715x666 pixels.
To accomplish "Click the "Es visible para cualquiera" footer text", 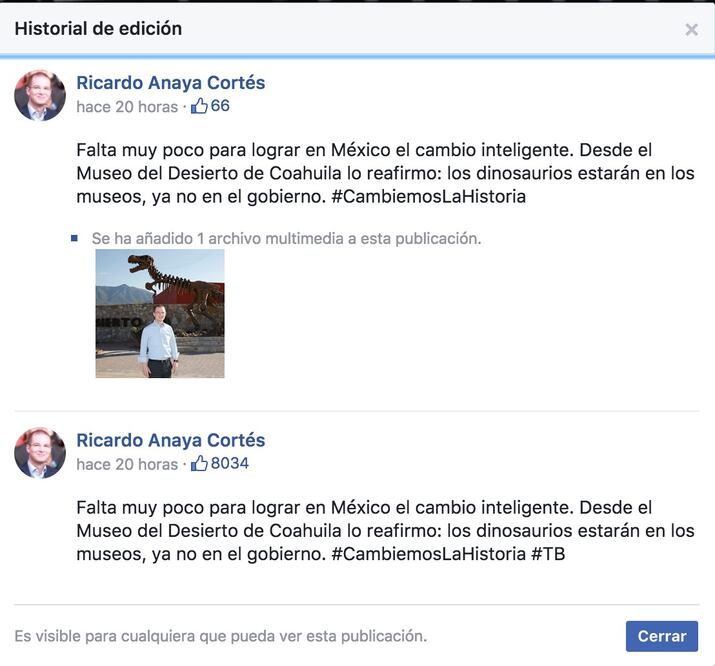I will tap(221, 636).
